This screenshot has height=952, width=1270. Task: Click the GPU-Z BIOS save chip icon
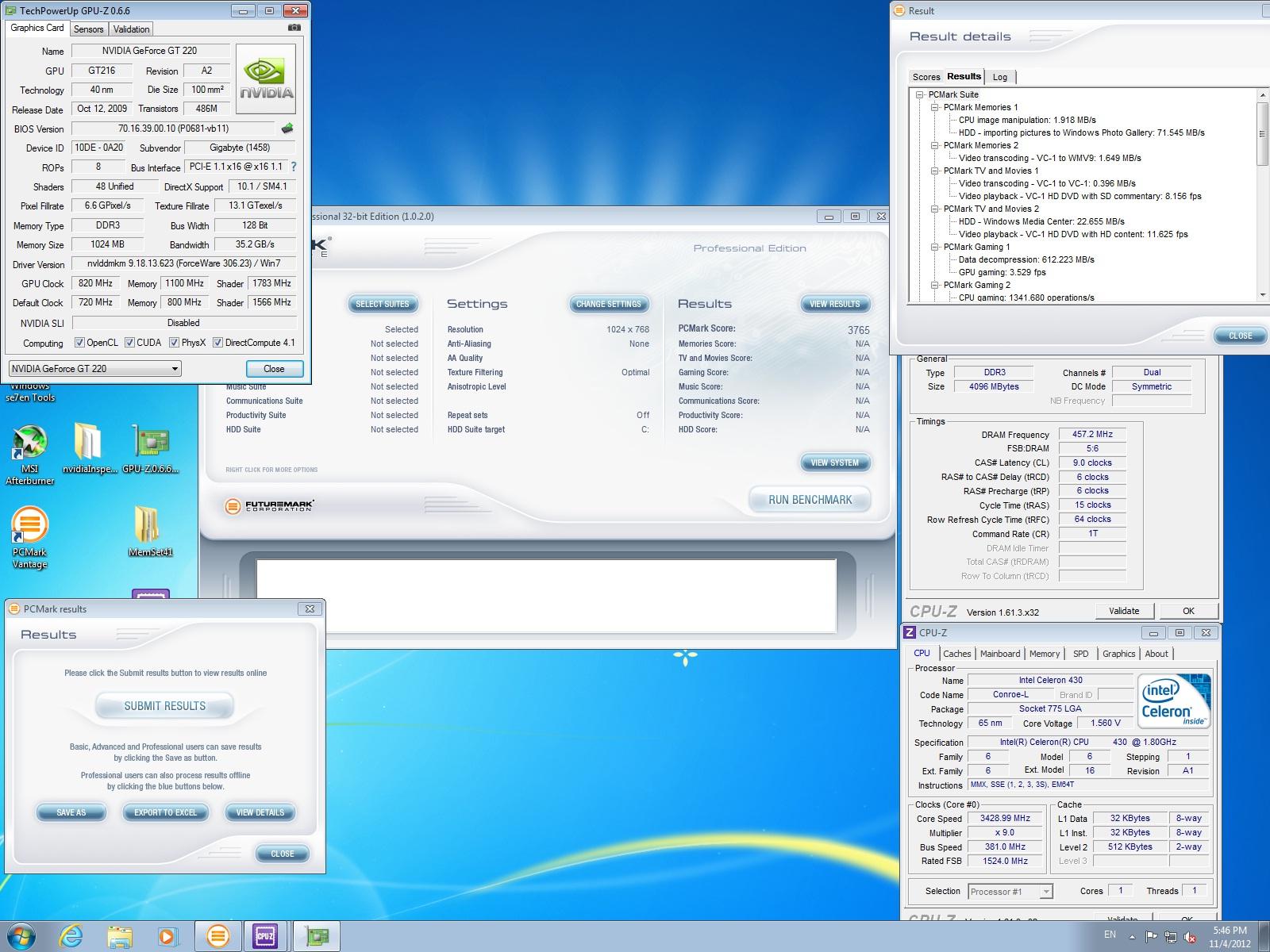(x=287, y=129)
